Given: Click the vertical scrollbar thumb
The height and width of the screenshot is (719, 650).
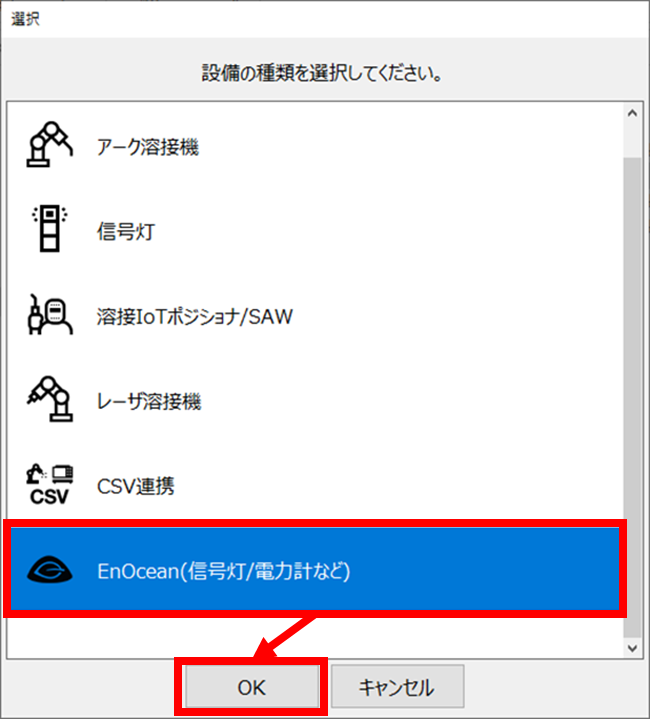Looking at the screenshot, I should (x=633, y=397).
